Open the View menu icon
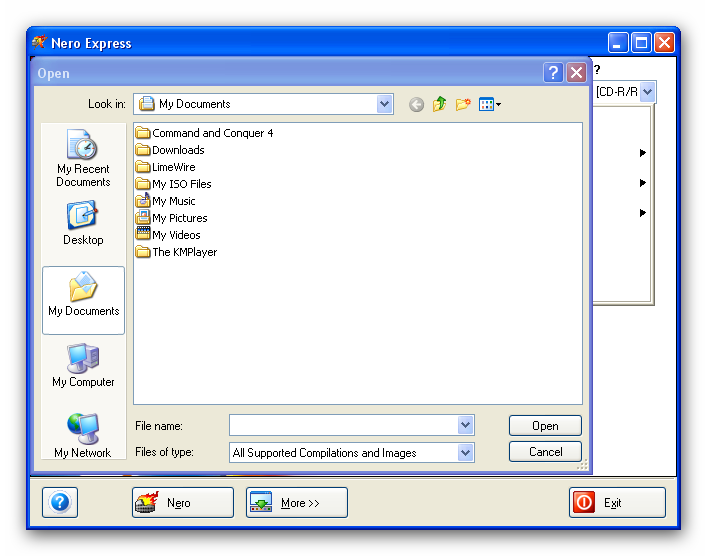Image resolution: width=707 pixels, height=556 pixels. [490, 104]
